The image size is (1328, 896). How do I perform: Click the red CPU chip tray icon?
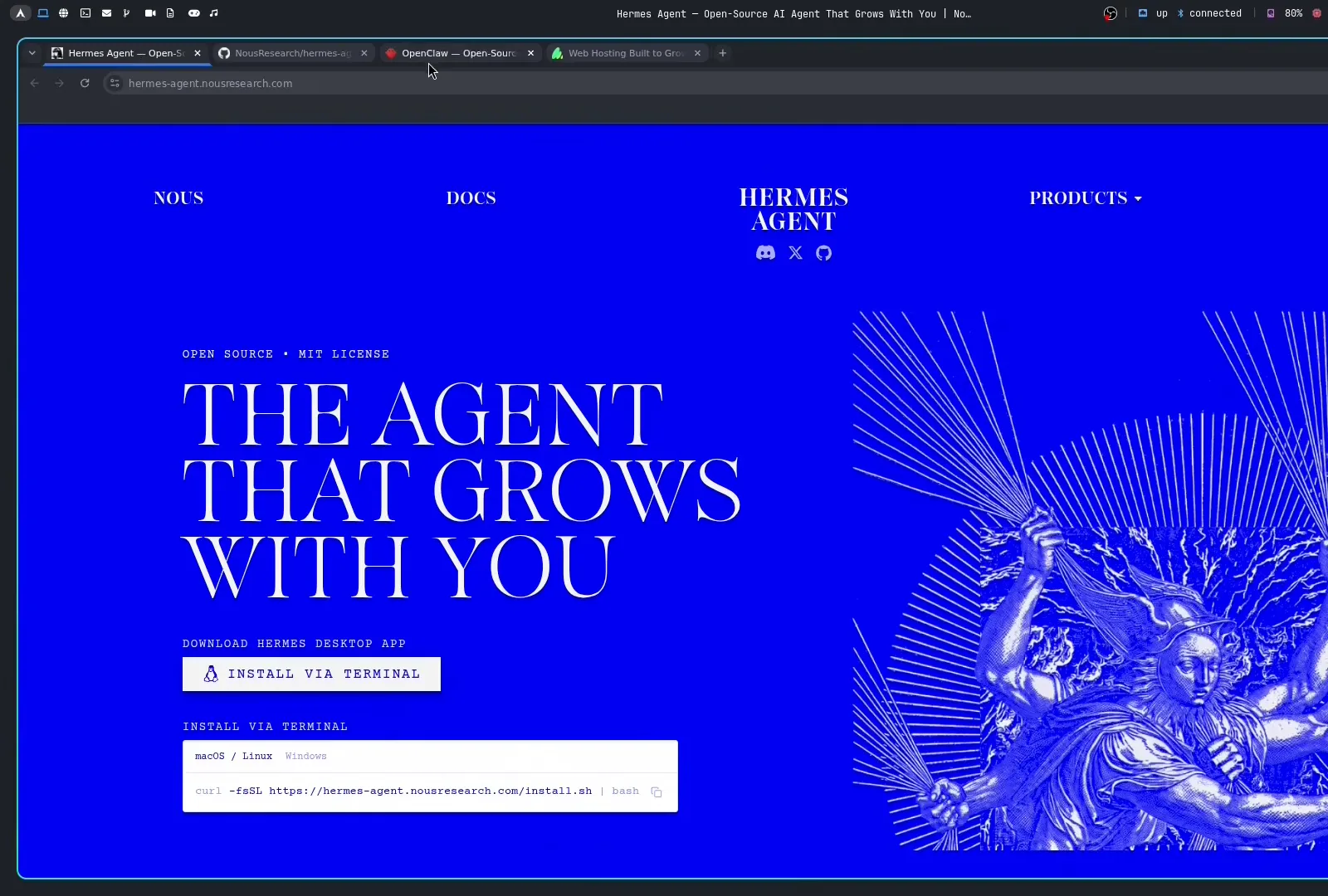click(x=1316, y=13)
